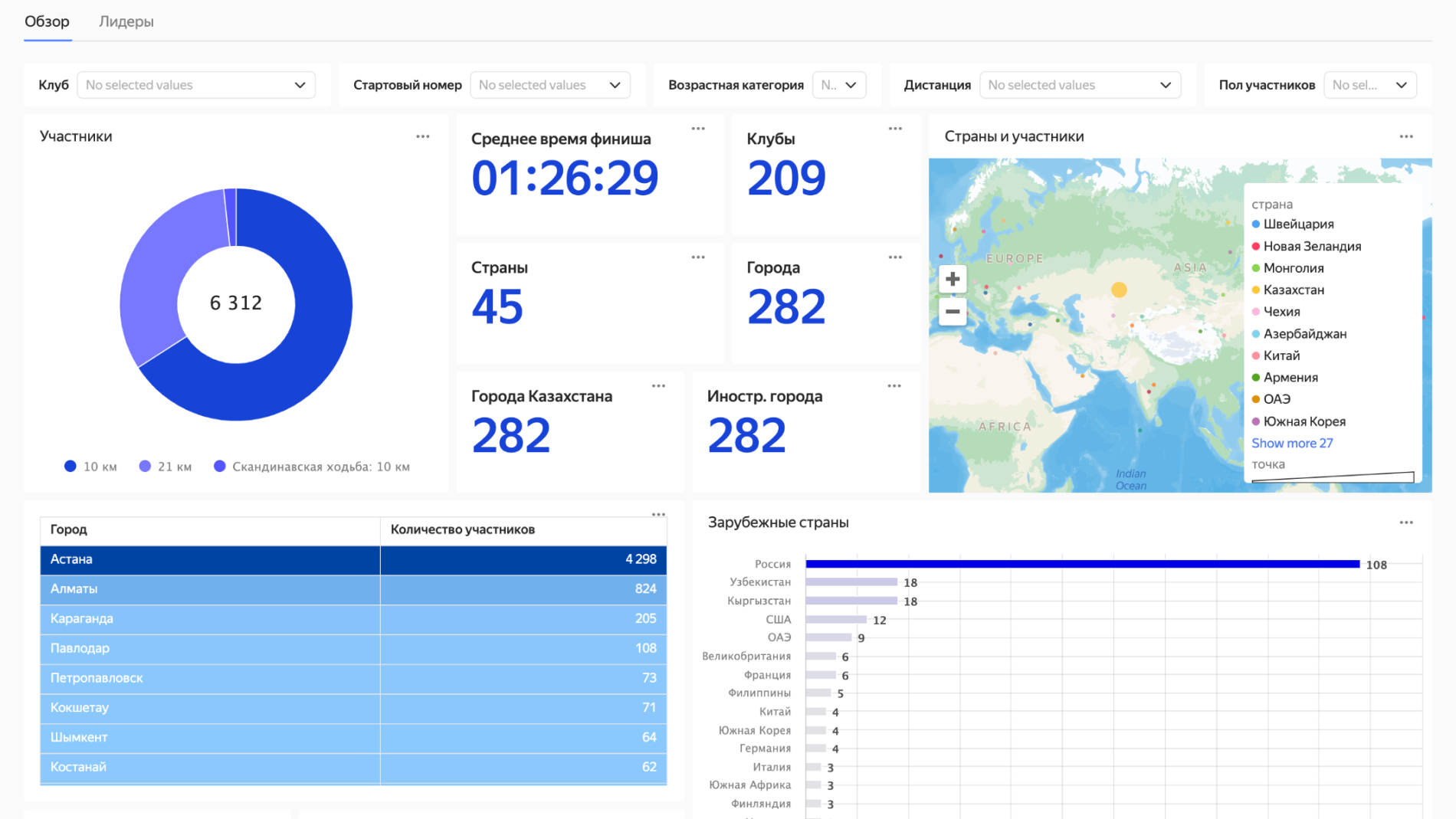Zoom out on the map with minus button
The width and height of the screenshot is (1456, 819).
[952, 312]
